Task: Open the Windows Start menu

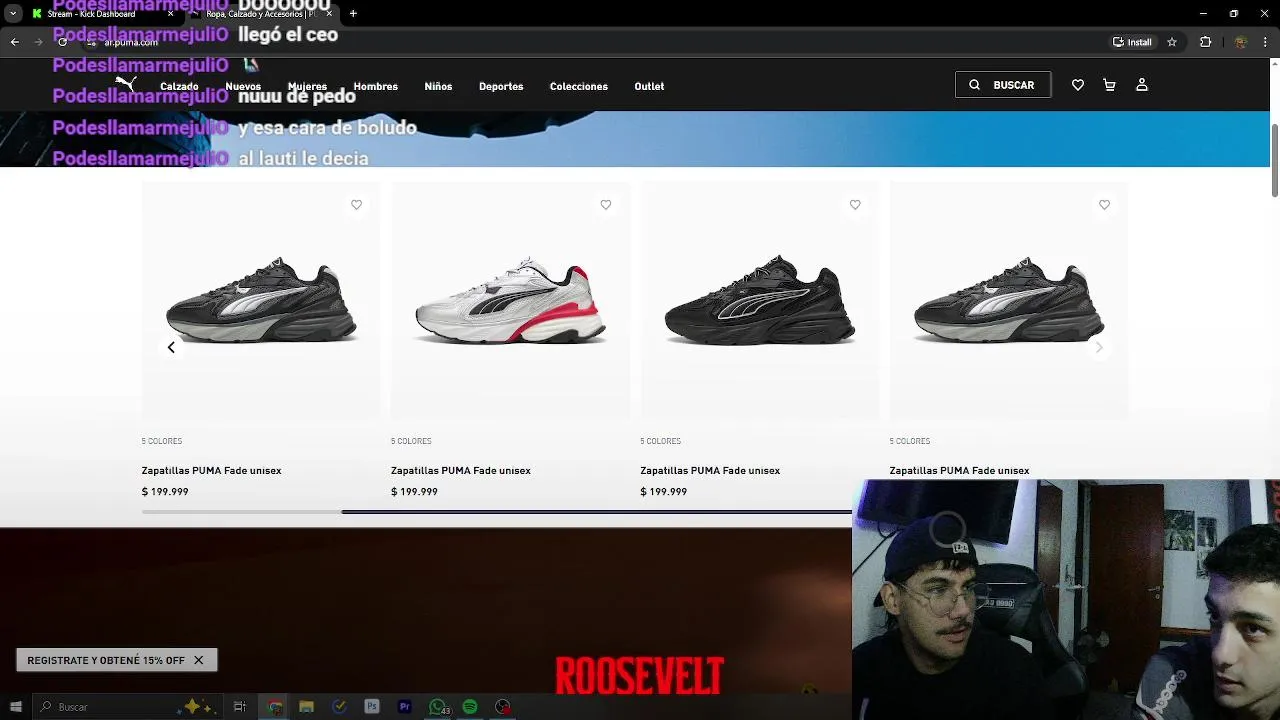Action: [x=15, y=707]
